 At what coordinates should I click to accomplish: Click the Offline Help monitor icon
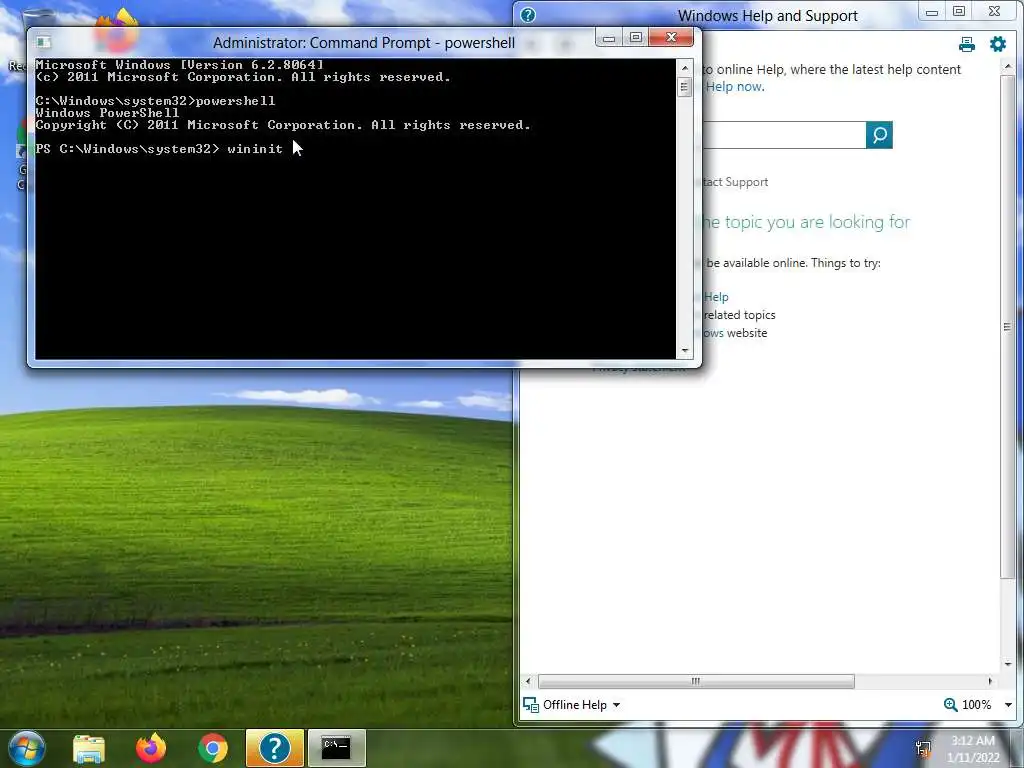(x=531, y=705)
